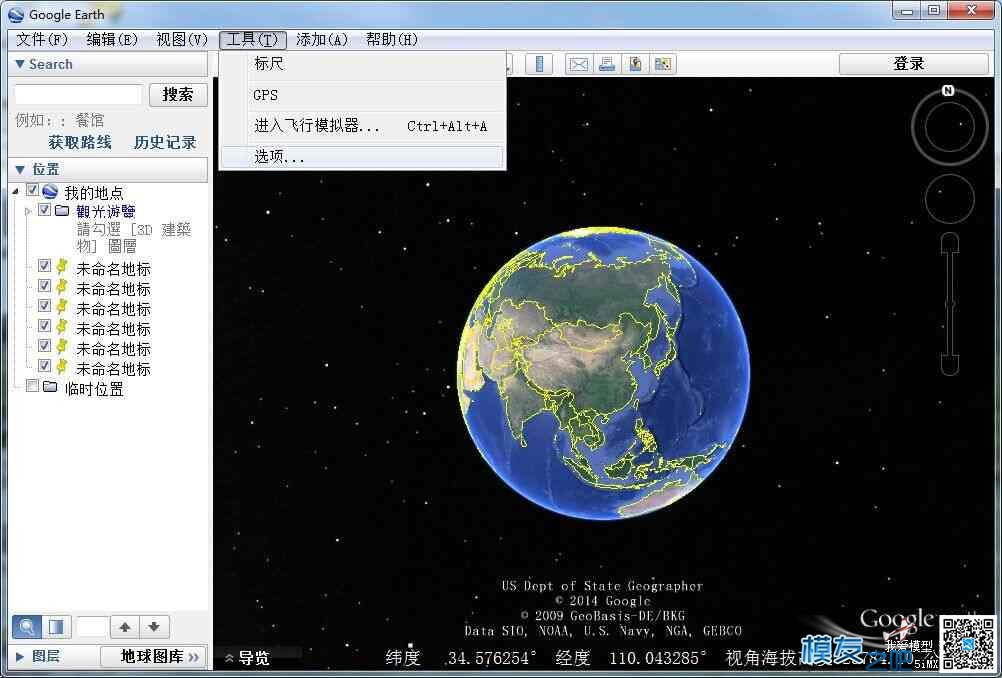The height and width of the screenshot is (678, 1002).
Task: Click the globe in the 3D viewer
Action: click(x=603, y=373)
